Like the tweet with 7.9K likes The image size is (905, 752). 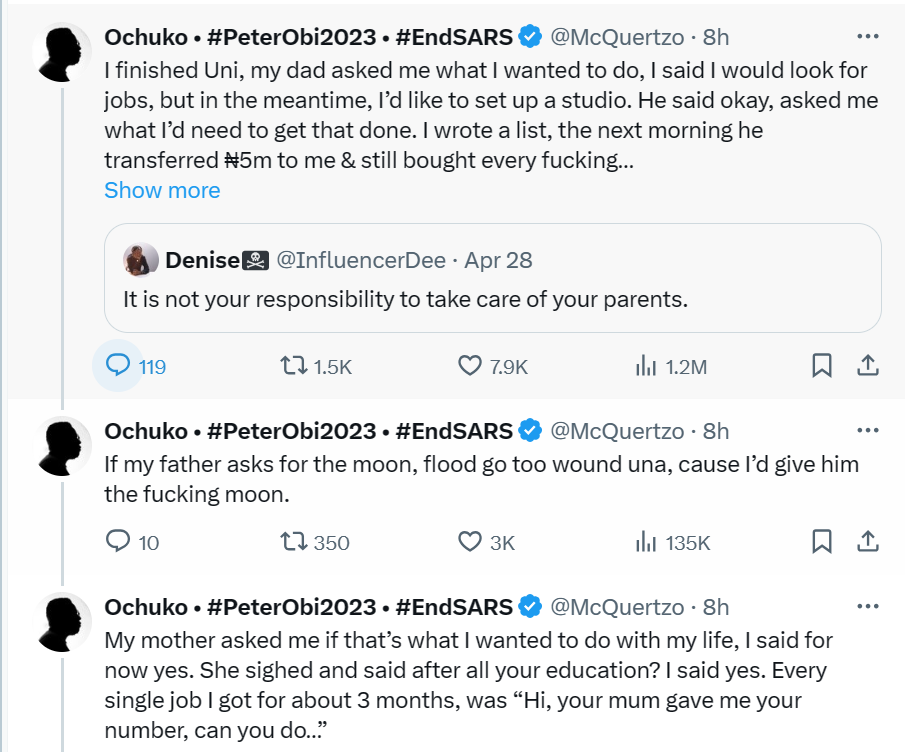(470, 367)
